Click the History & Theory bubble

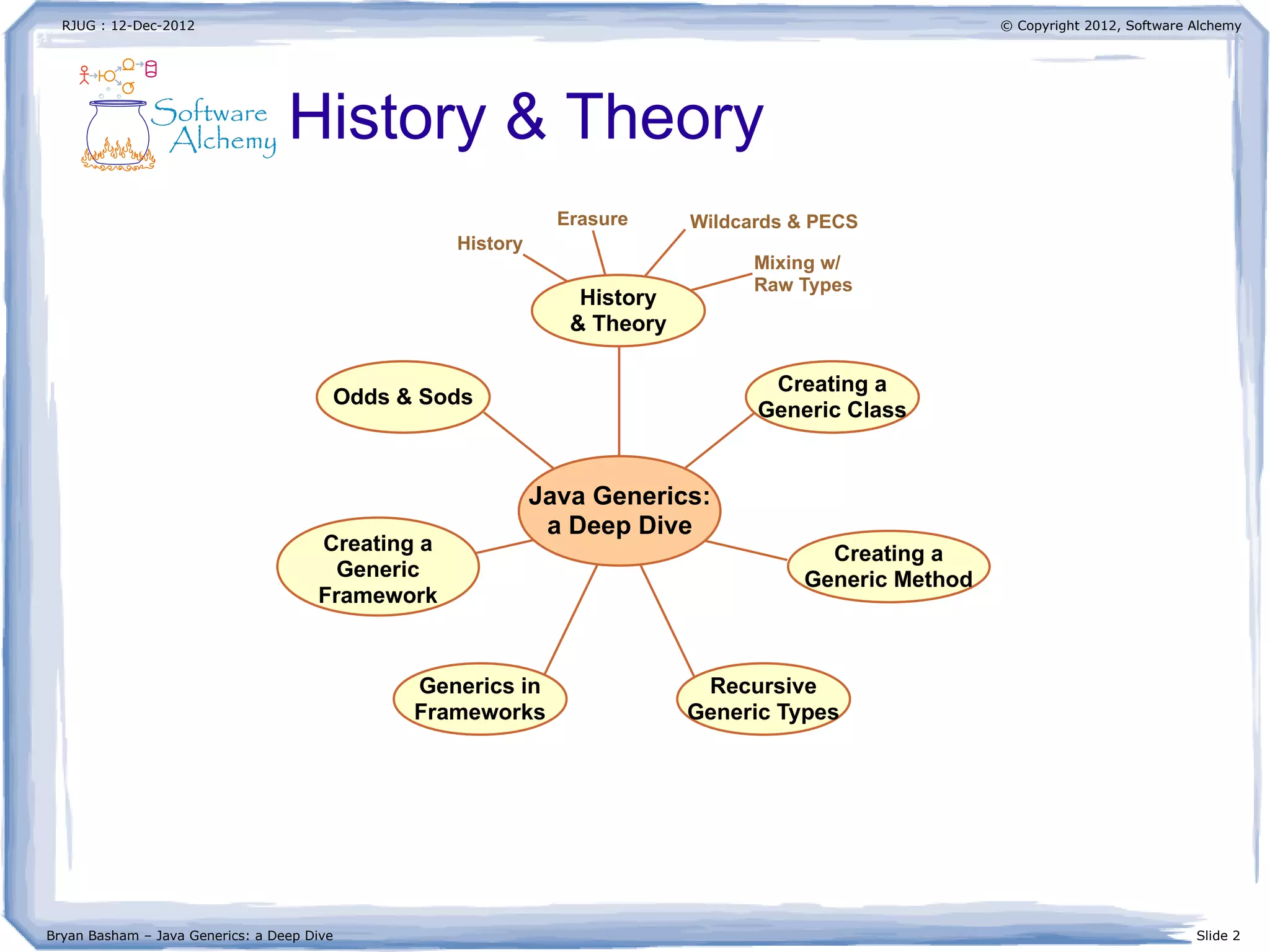tap(618, 310)
